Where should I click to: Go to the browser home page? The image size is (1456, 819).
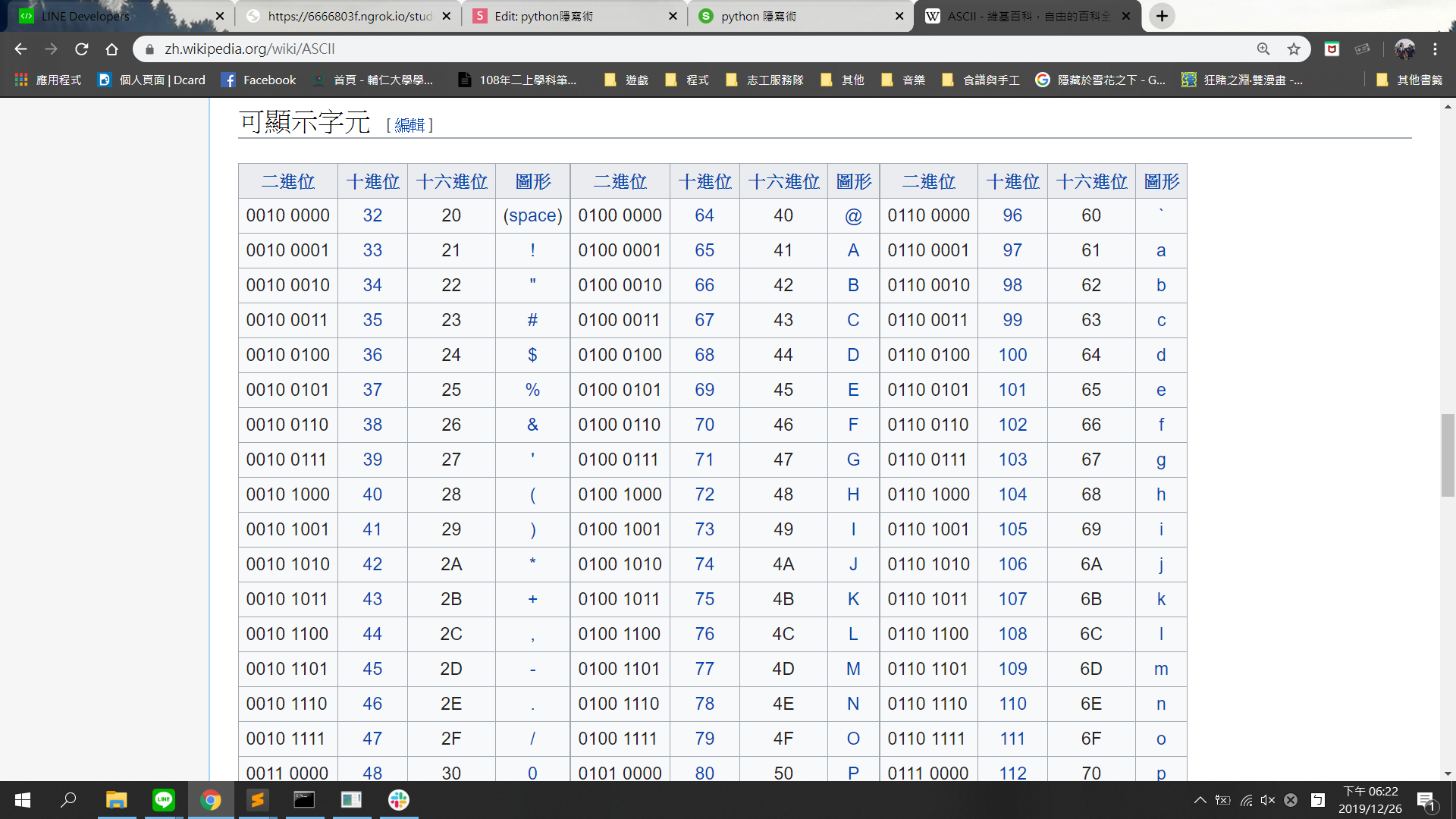pos(111,49)
